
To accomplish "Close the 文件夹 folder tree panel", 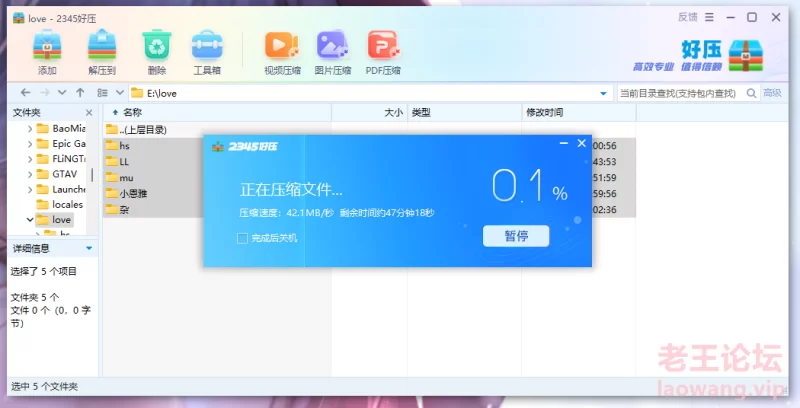I will (89, 113).
